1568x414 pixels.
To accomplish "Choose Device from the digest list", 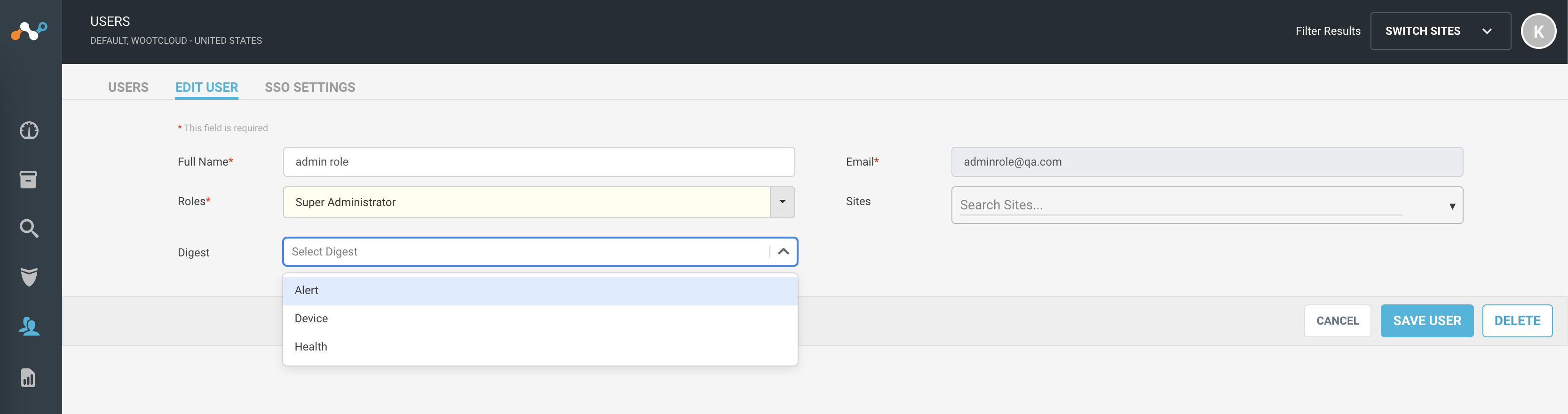I will click(540, 318).
